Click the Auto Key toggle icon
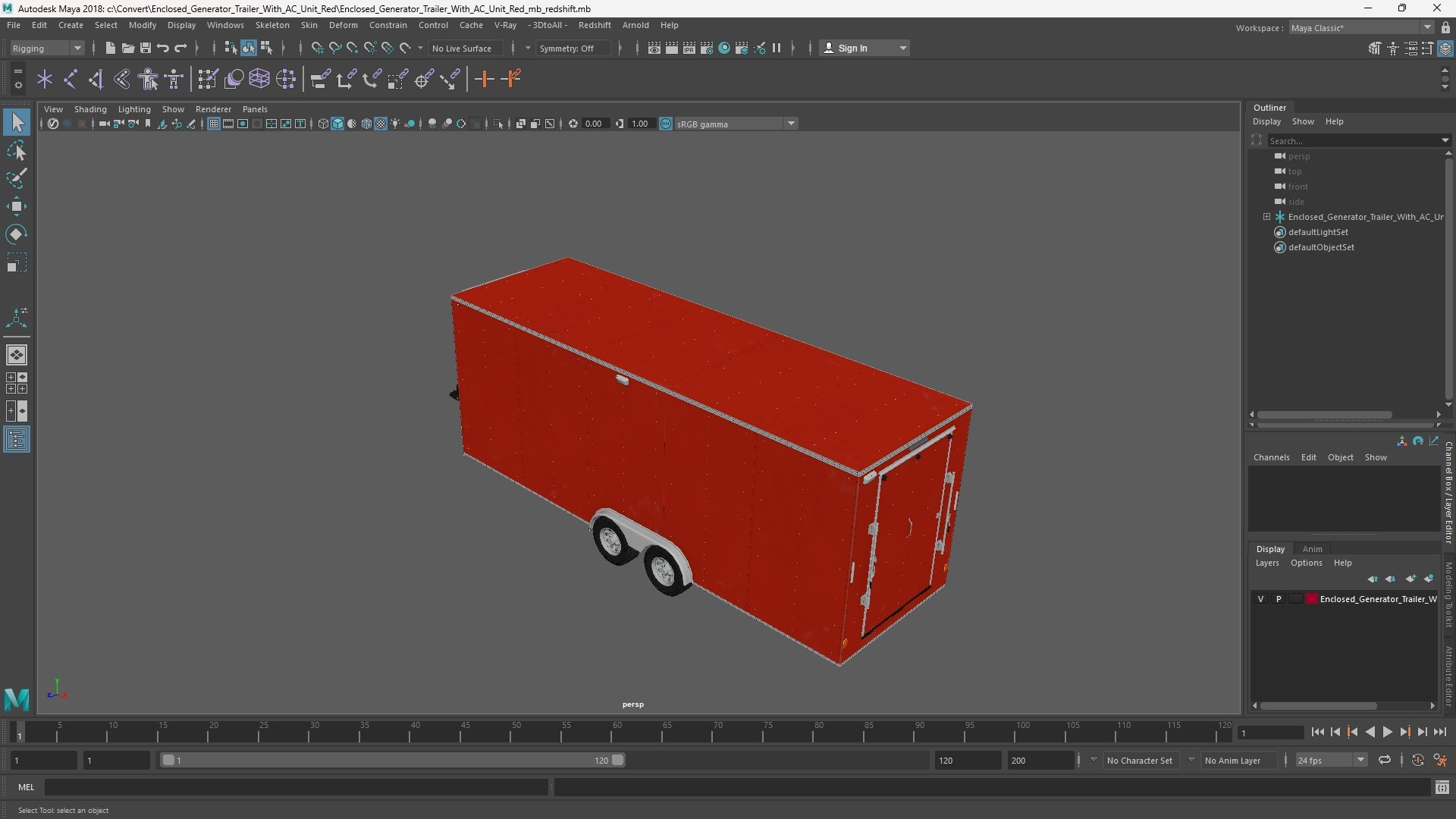 [x=1418, y=760]
